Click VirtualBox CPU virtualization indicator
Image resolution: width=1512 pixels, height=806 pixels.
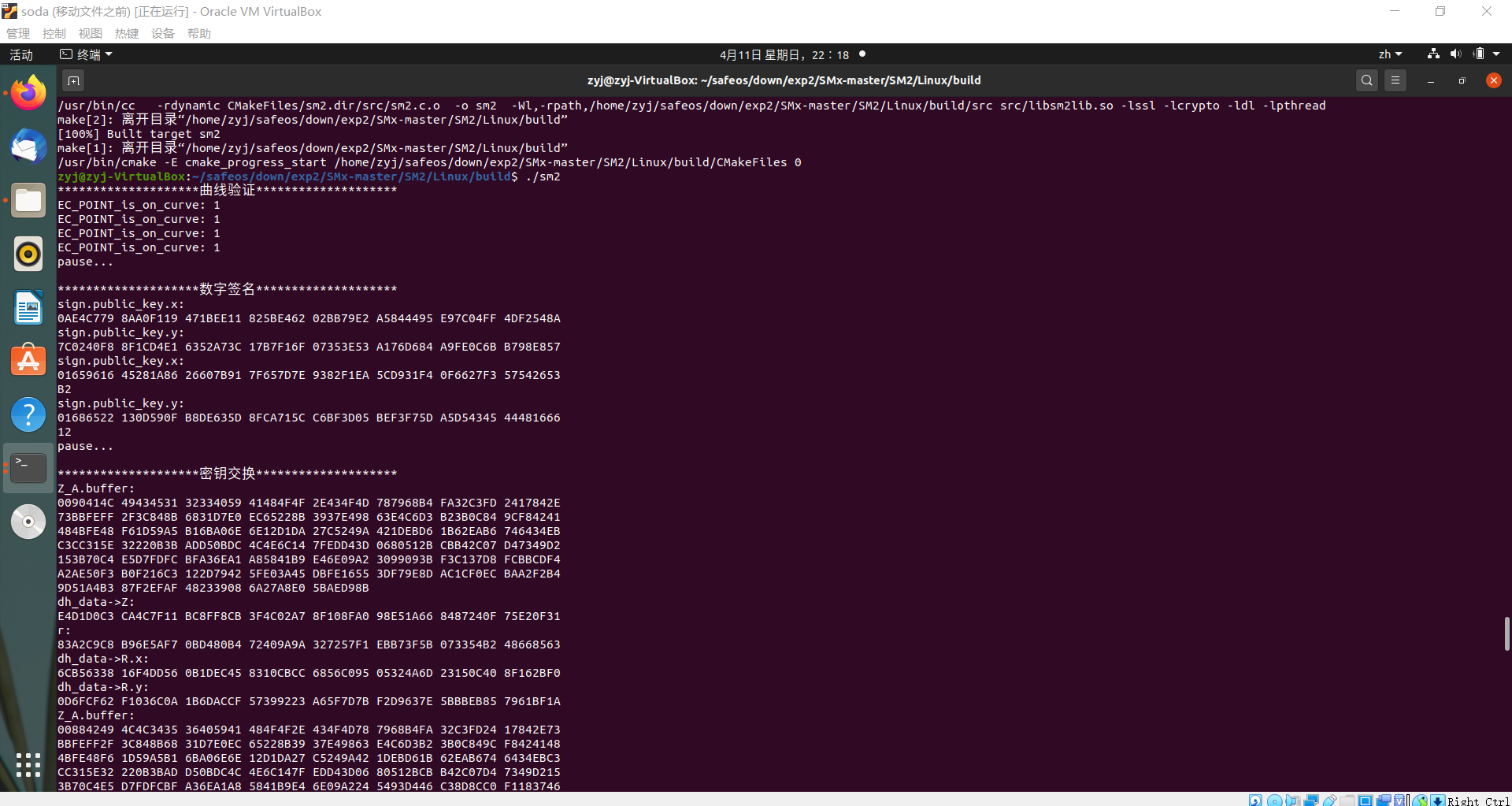[1399, 800]
